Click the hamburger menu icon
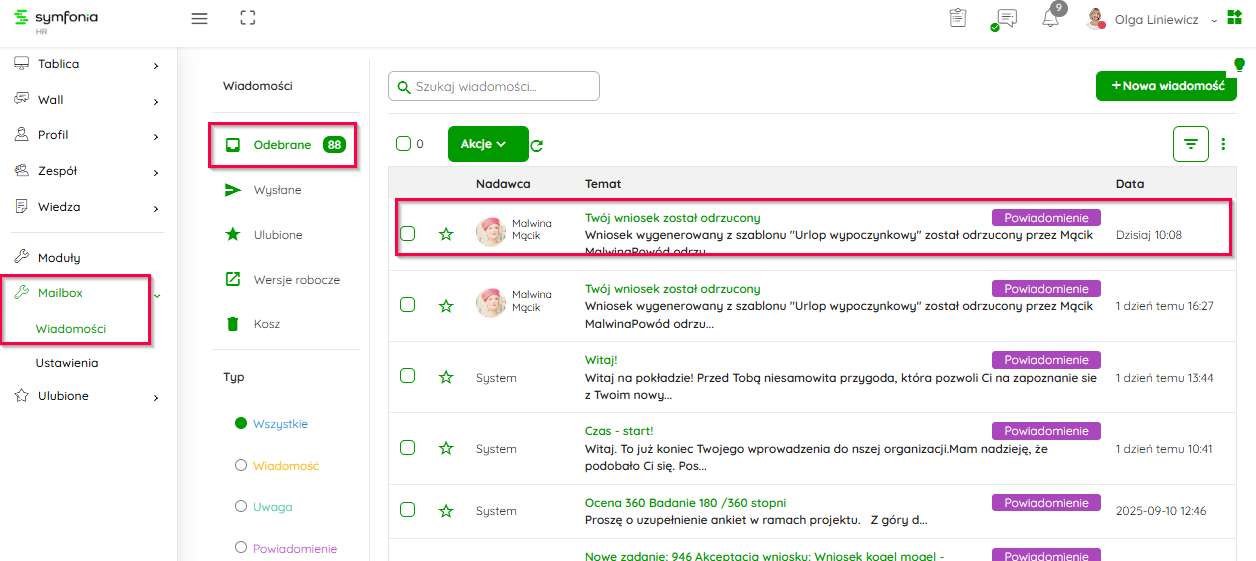1256x561 pixels. pos(199,18)
